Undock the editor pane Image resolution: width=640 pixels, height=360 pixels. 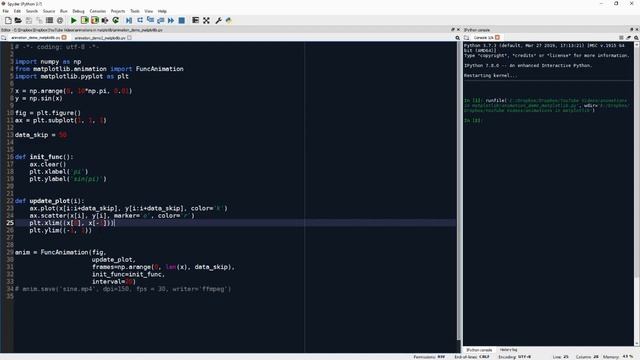coord(453,30)
